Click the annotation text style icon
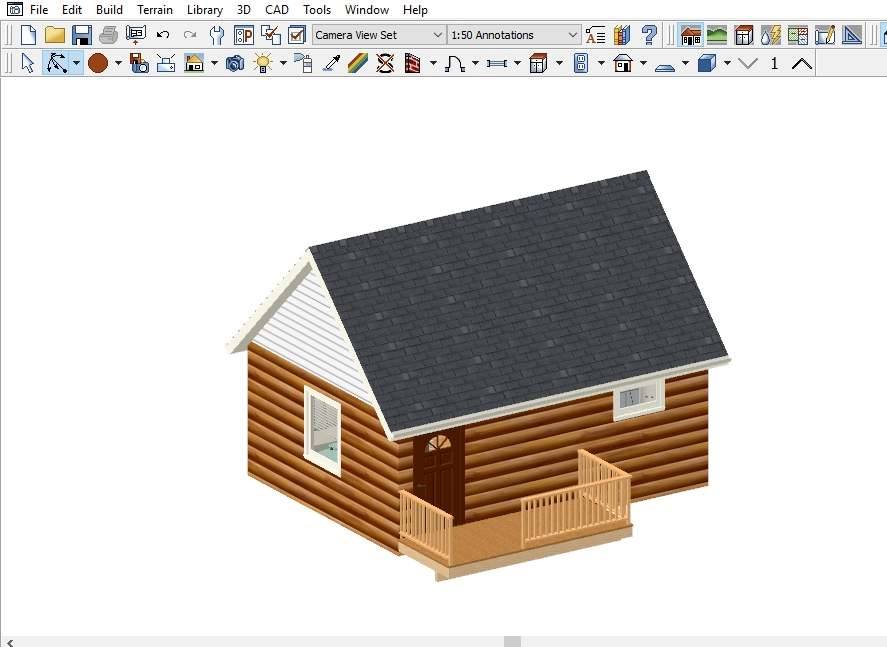The width and height of the screenshot is (887, 647). click(x=595, y=35)
